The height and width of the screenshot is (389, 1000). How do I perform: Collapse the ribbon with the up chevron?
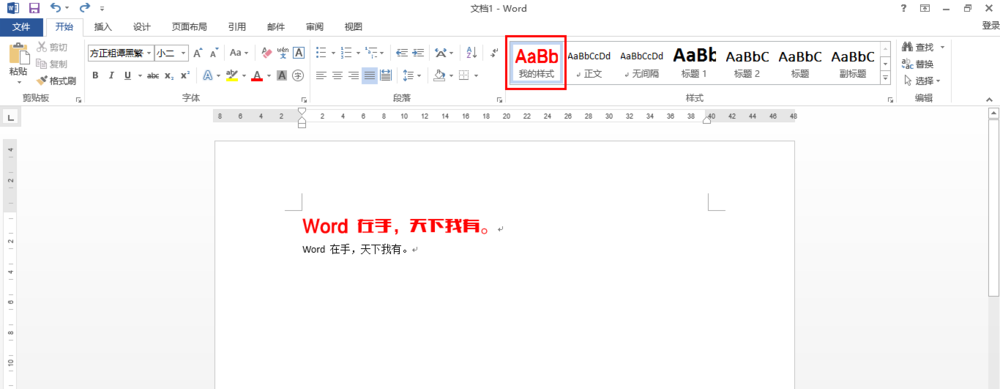click(989, 99)
